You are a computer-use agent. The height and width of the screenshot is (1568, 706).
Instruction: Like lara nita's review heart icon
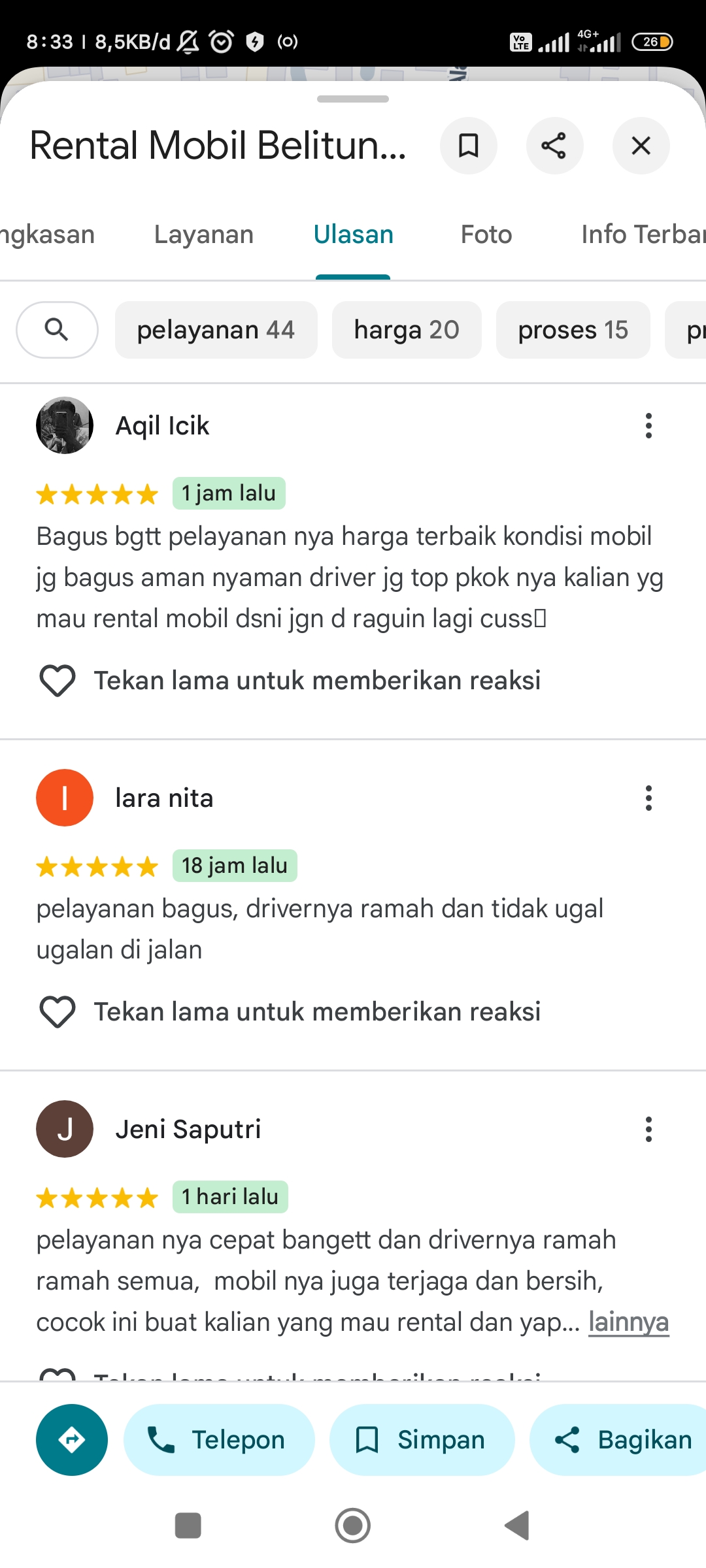tap(58, 1012)
